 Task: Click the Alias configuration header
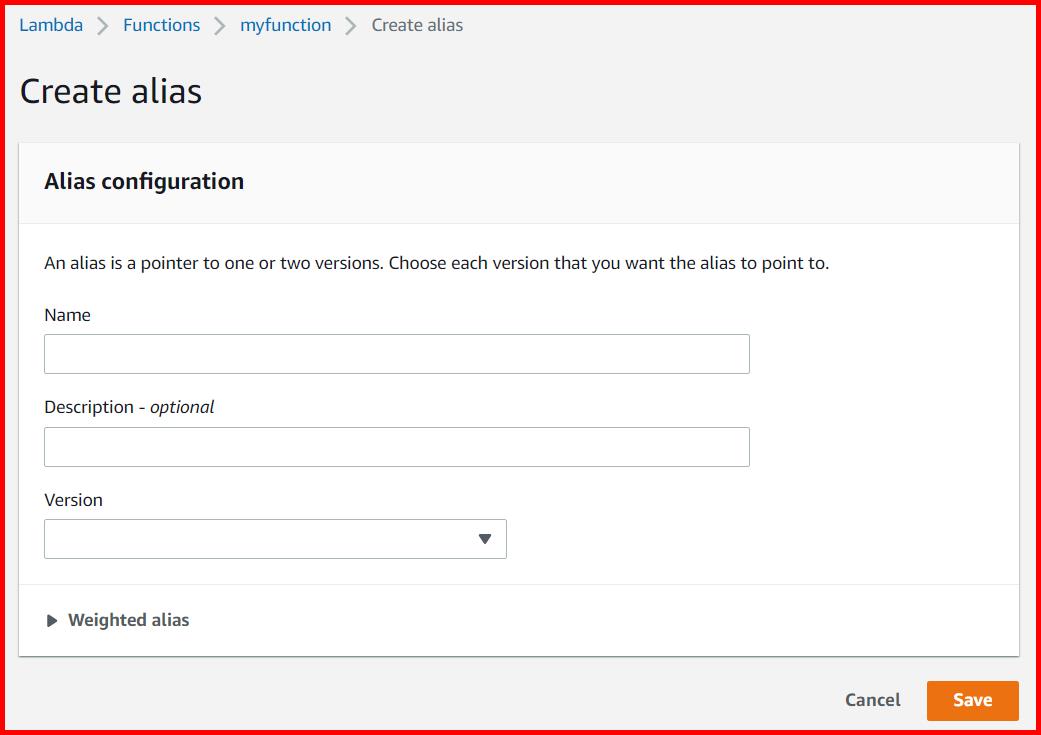144,182
